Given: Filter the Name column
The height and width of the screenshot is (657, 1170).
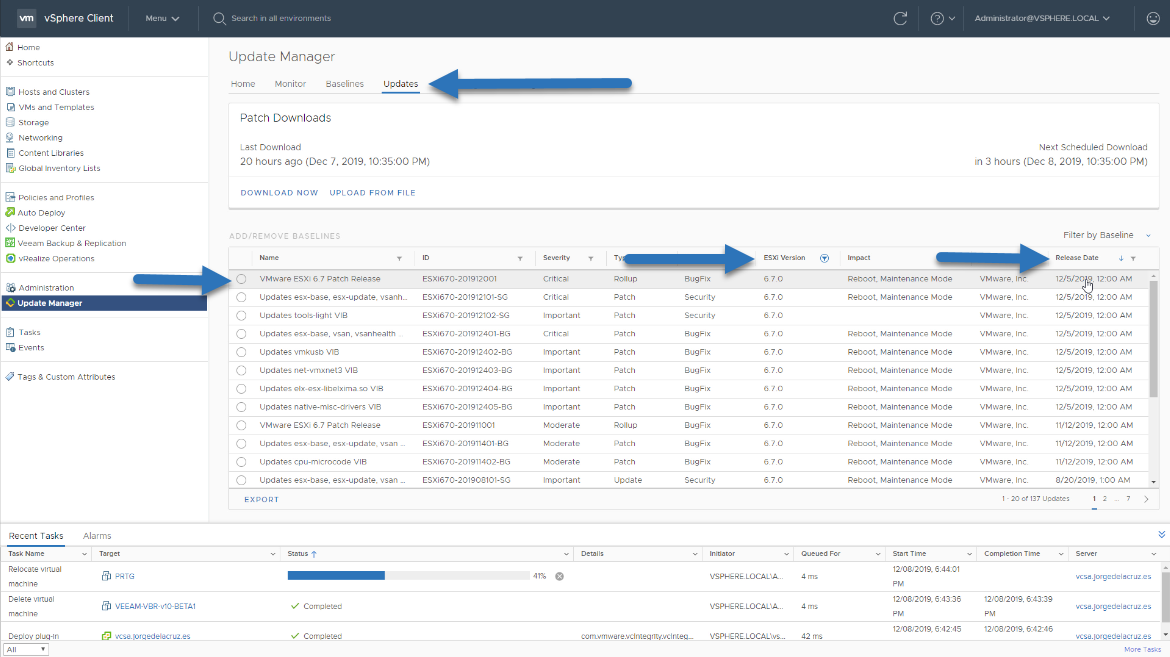Looking at the screenshot, I should [399, 258].
